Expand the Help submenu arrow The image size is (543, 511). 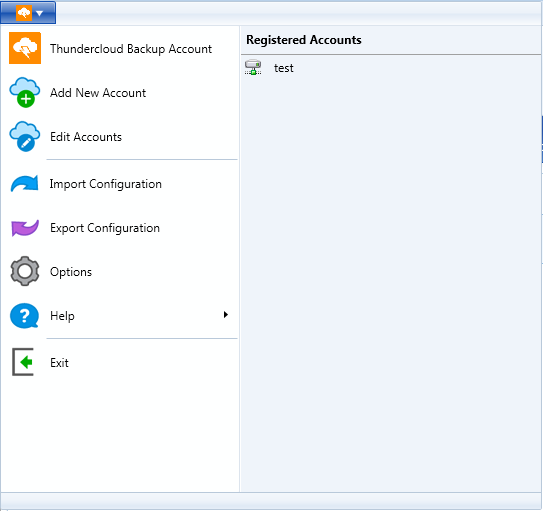226,315
